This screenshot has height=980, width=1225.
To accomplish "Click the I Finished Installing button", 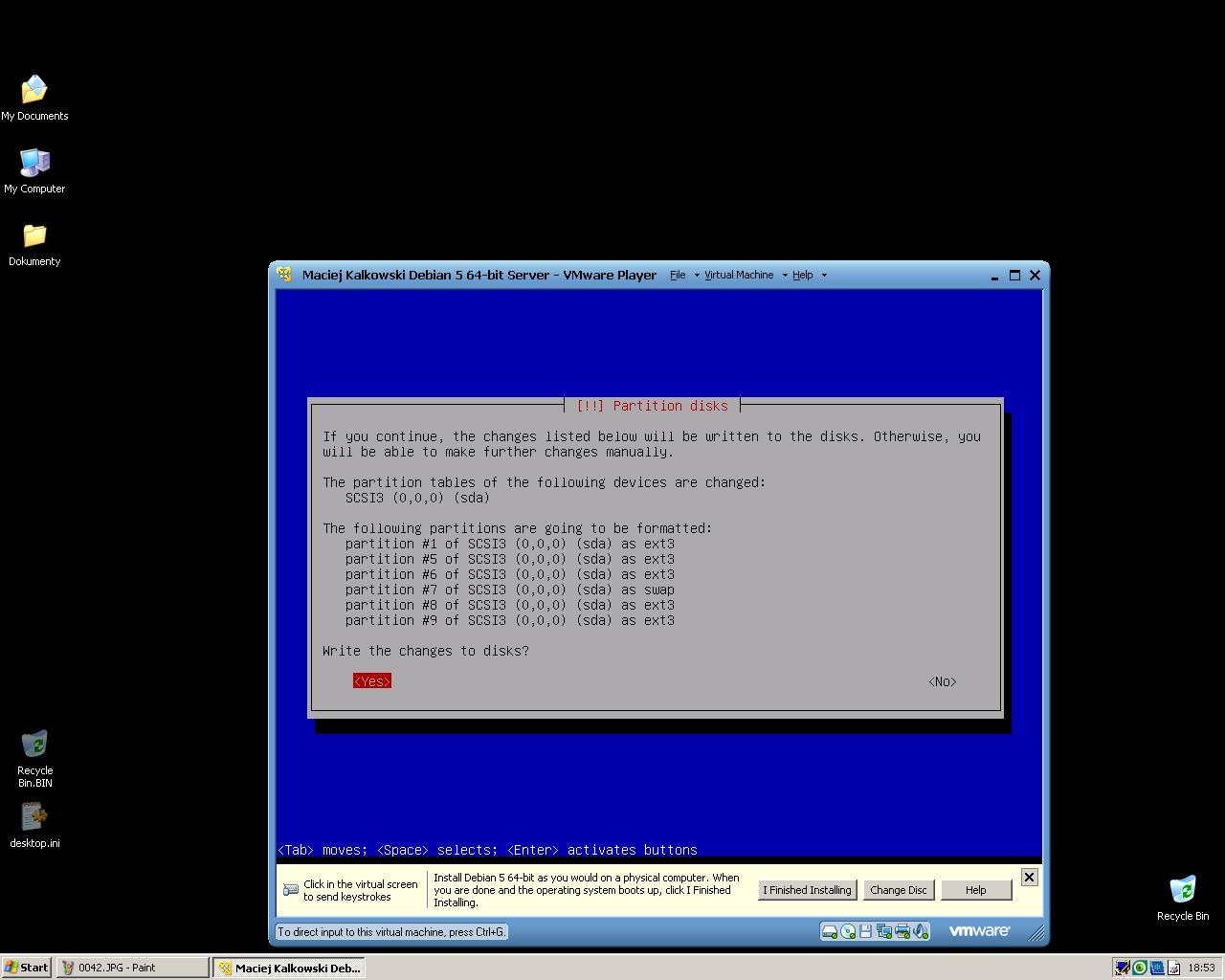I will pos(807,890).
